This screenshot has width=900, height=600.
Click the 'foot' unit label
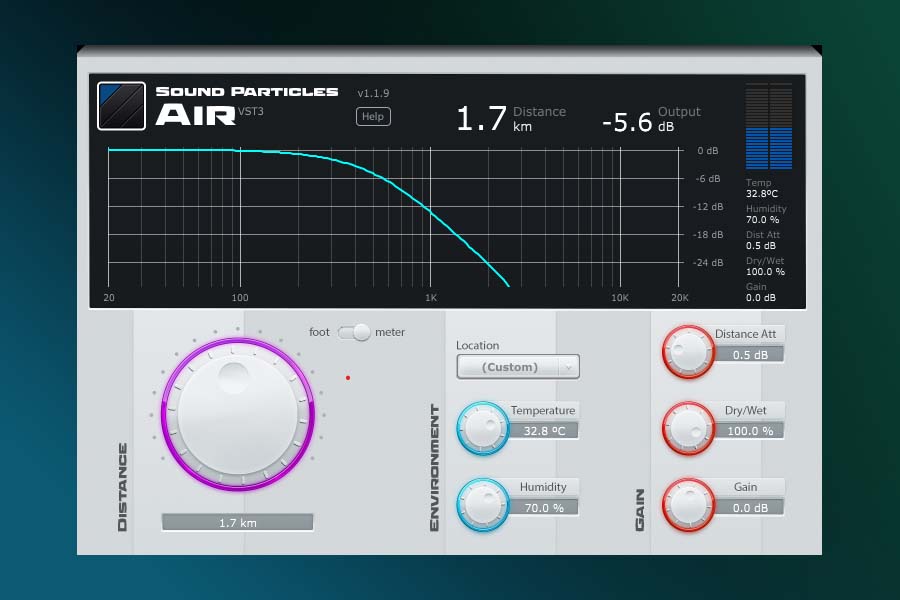(x=319, y=332)
